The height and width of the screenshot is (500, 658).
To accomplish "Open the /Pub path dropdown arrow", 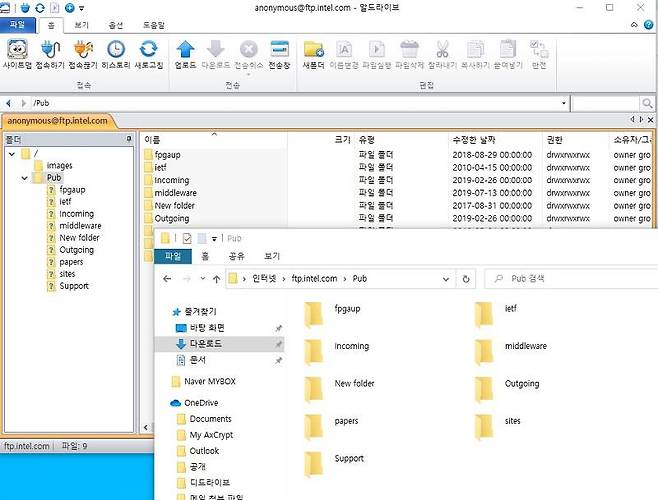I will tap(564, 103).
